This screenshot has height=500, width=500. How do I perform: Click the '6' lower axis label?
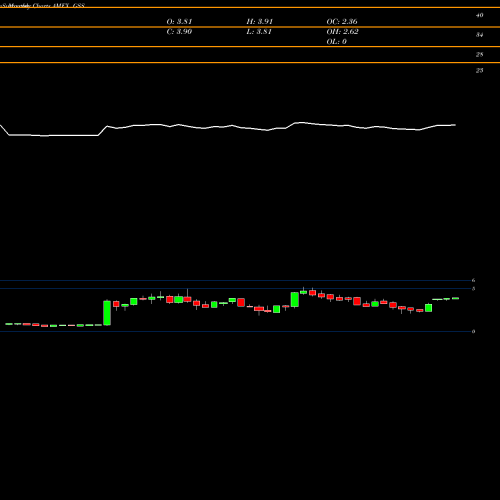coord(473,280)
